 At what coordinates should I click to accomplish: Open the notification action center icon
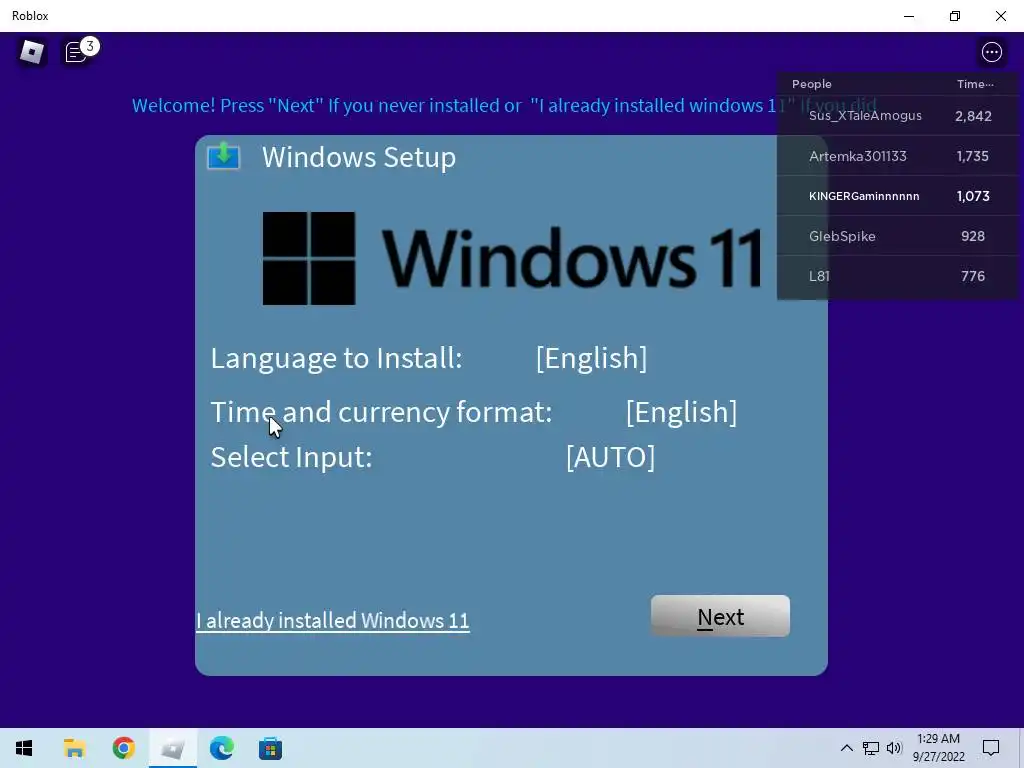pyautogui.click(x=991, y=748)
